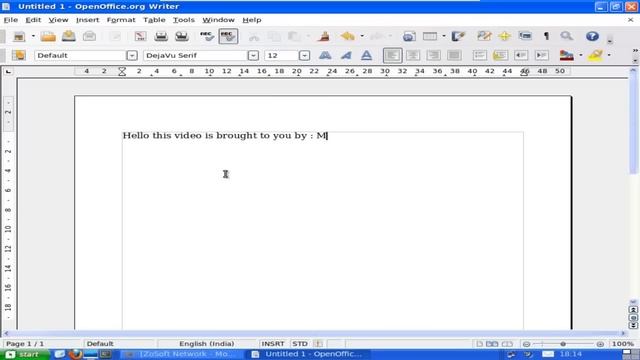Image resolution: width=640 pixels, height=360 pixels.
Task: Expand the font size 12 dropdown
Action: (x=304, y=56)
